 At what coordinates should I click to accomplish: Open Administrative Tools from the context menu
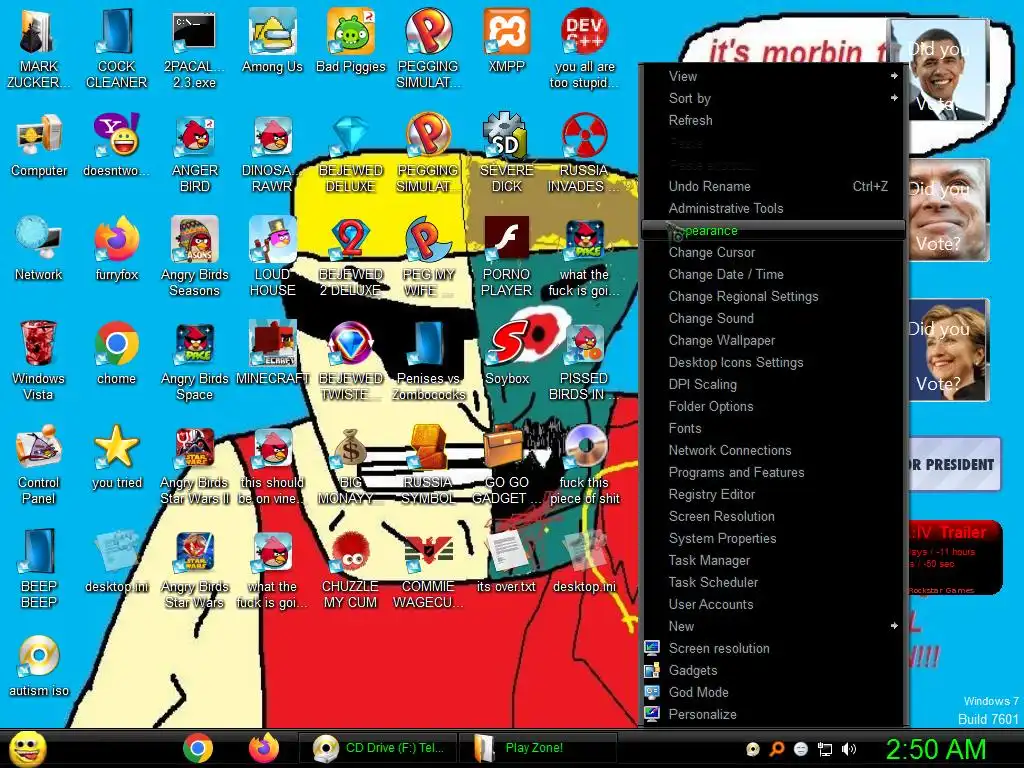click(x=774, y=208)
